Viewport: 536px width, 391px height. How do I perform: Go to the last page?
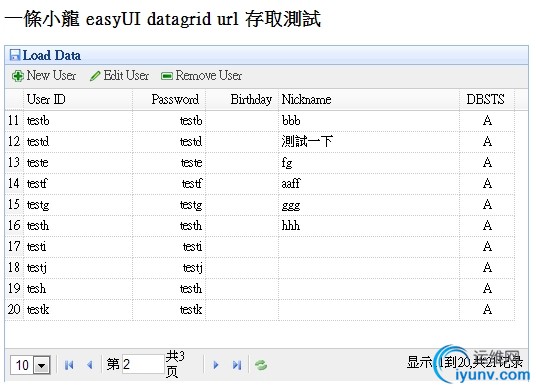237,365
